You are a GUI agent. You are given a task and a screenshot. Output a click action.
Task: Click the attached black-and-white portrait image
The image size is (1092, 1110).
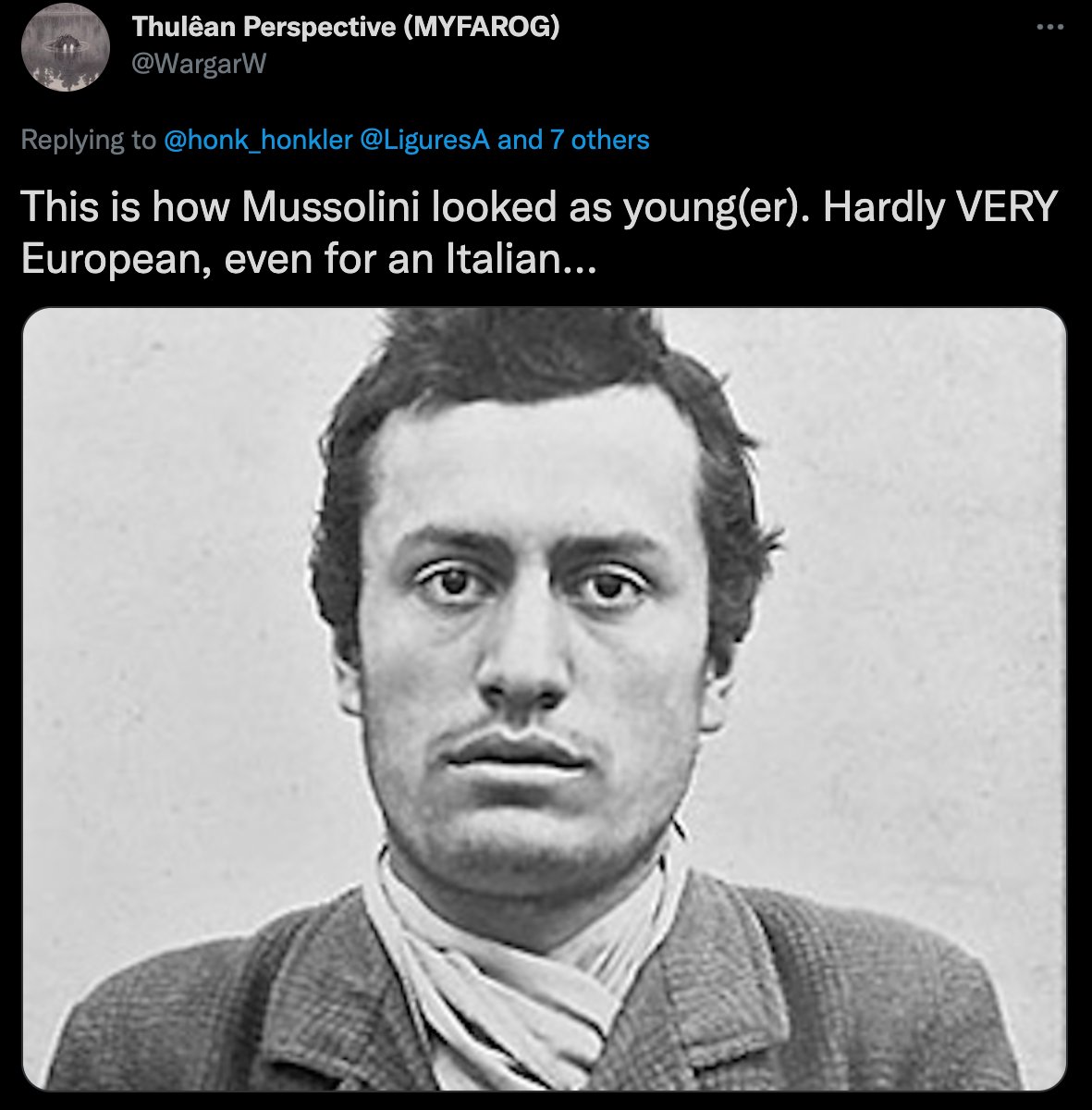[546, 703]
